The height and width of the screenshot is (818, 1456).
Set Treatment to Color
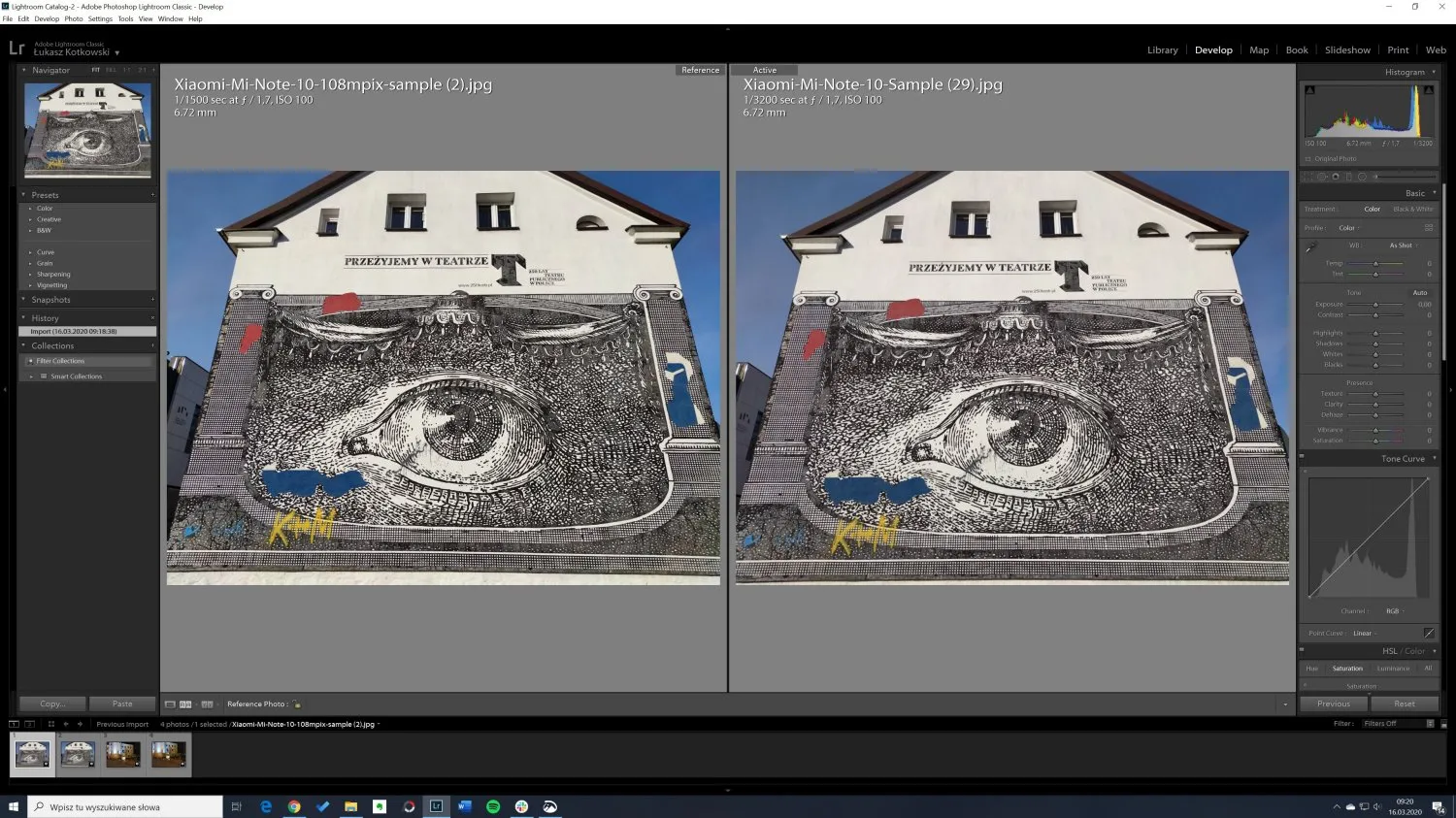1372,209
